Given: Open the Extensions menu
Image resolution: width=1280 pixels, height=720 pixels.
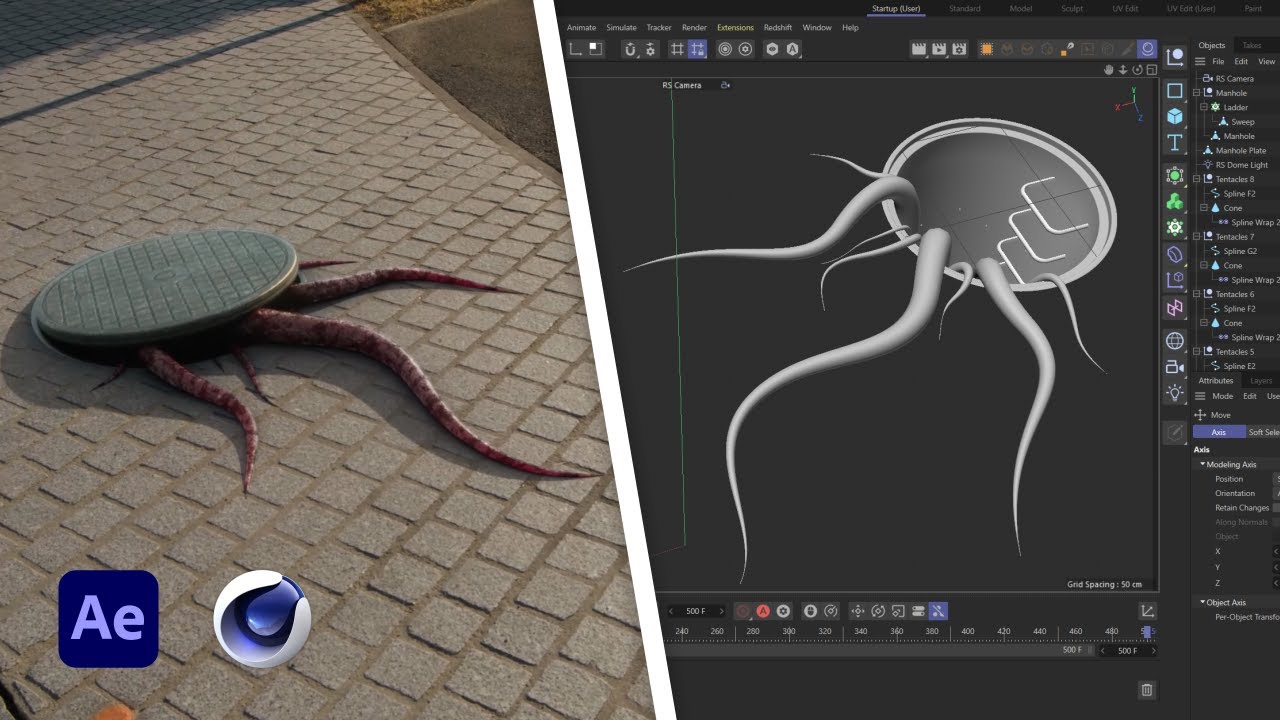Looking at the screenshot, I should pyautogui.click(x=735, y=28).
